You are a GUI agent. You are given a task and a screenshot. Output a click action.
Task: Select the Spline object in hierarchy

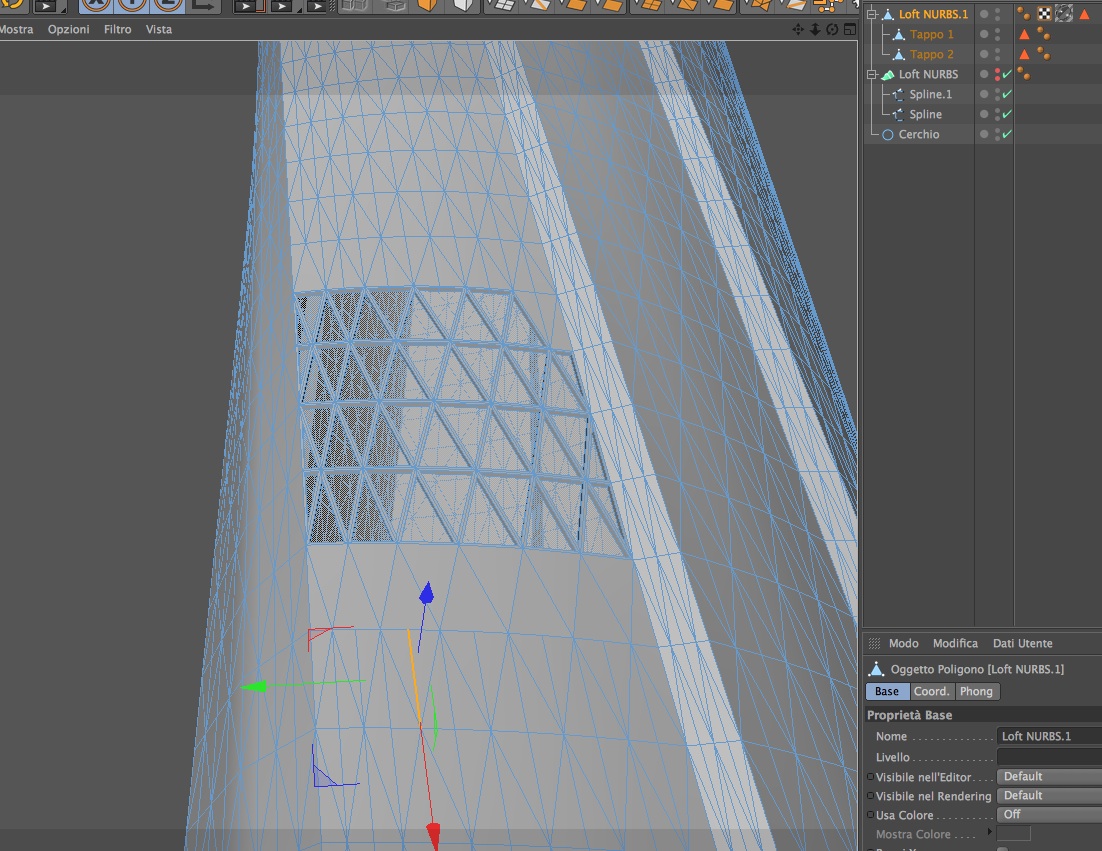click(x=925, y=114)
